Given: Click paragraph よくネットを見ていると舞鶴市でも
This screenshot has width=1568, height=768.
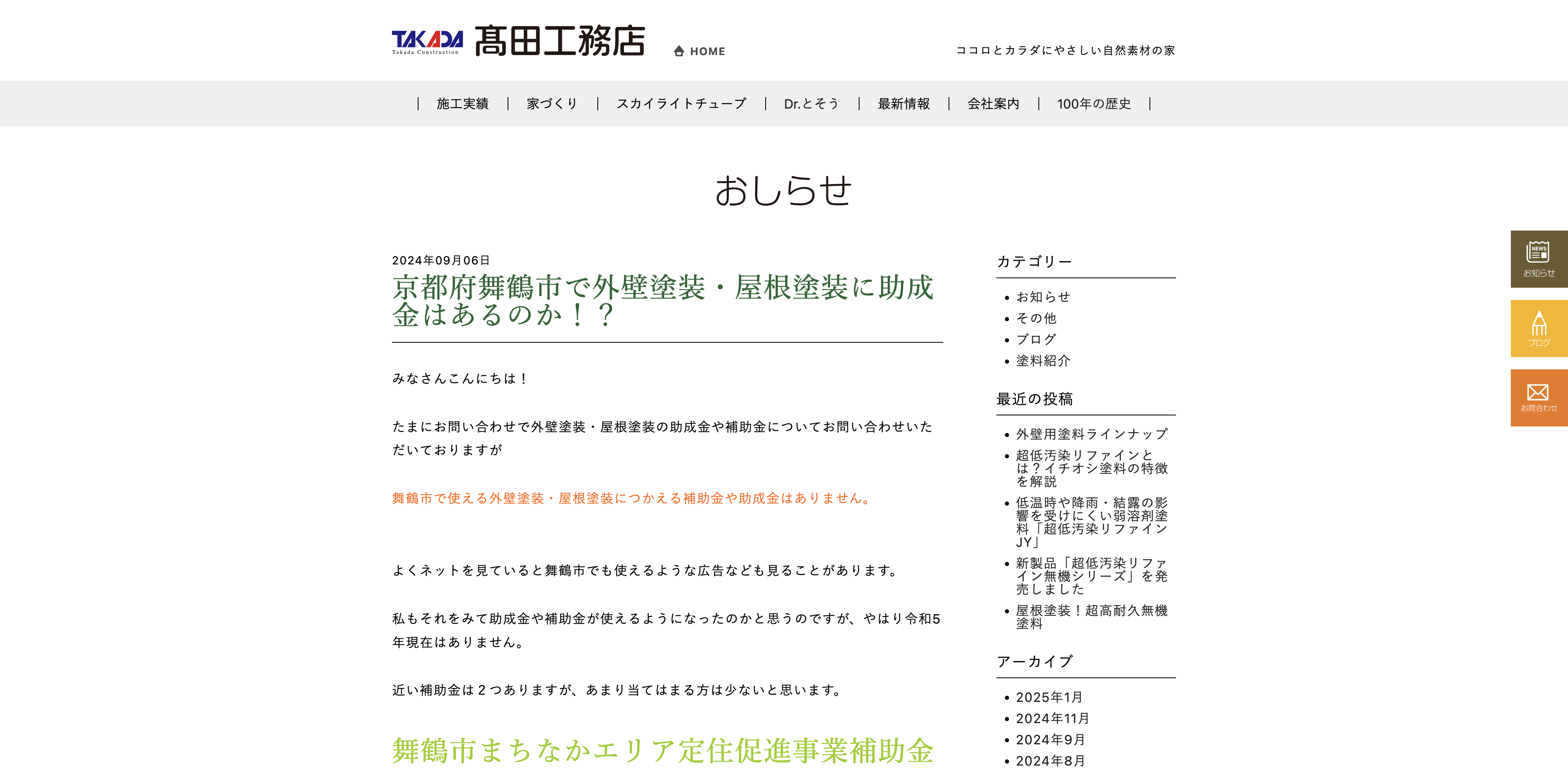Looking at the screenshot, I should [646, 570].
